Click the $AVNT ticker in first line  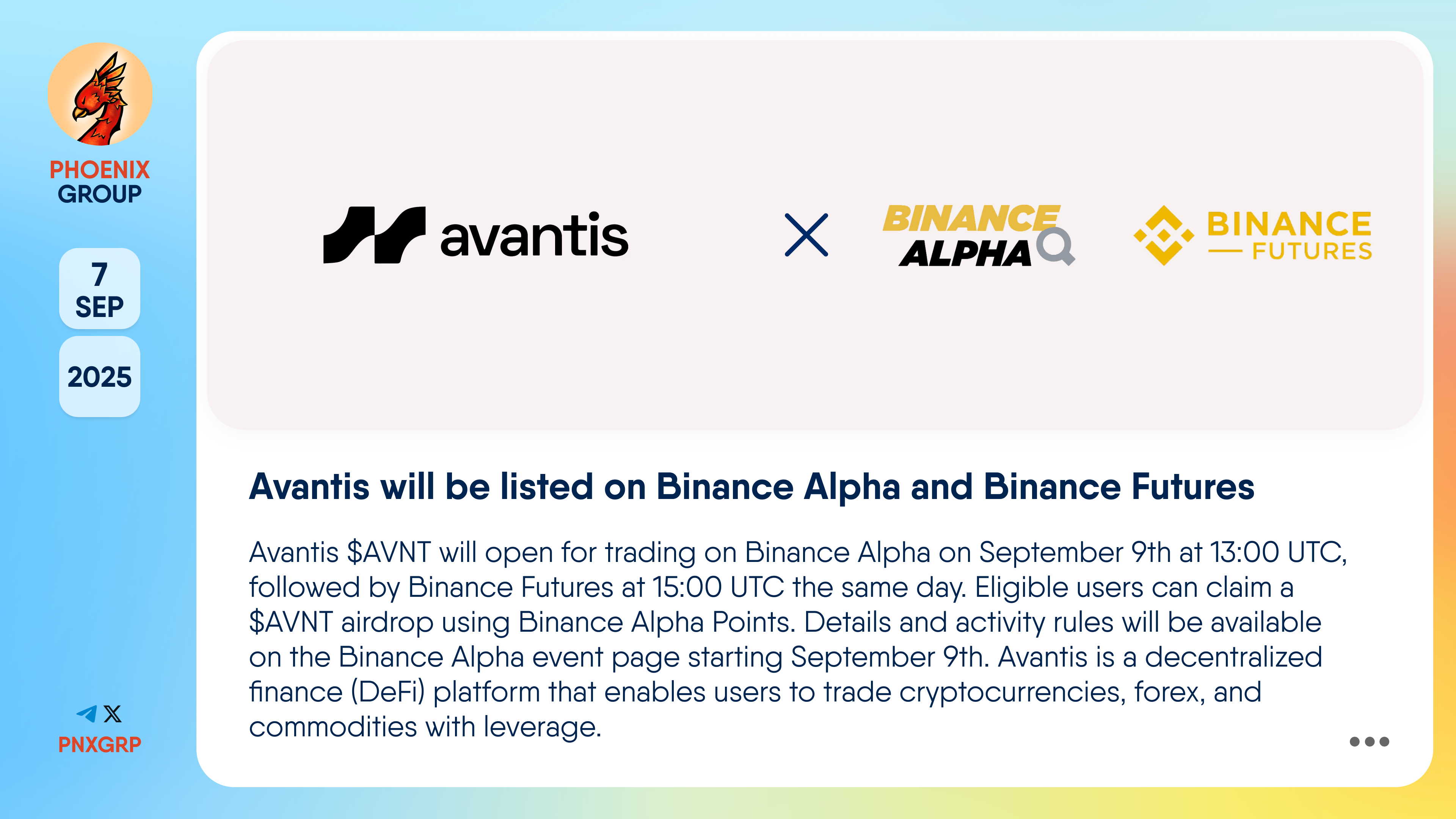pos(389,552)
